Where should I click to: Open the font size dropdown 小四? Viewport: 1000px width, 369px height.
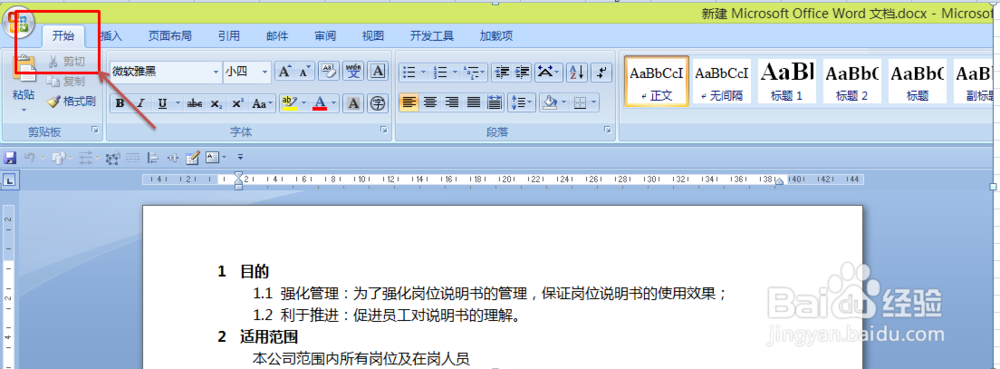[265, 72]
